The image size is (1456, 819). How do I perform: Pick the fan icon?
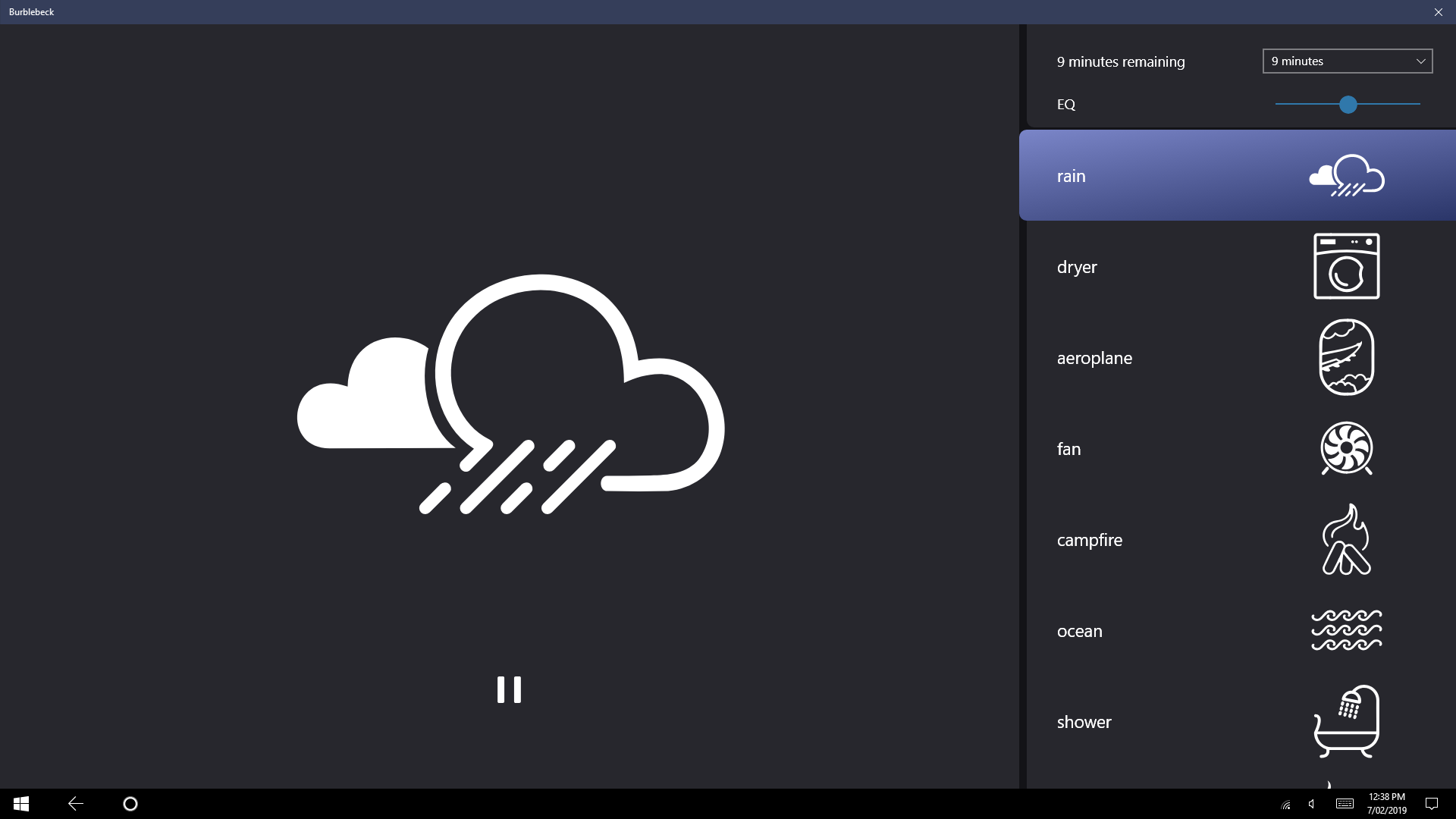(1346, 448)
